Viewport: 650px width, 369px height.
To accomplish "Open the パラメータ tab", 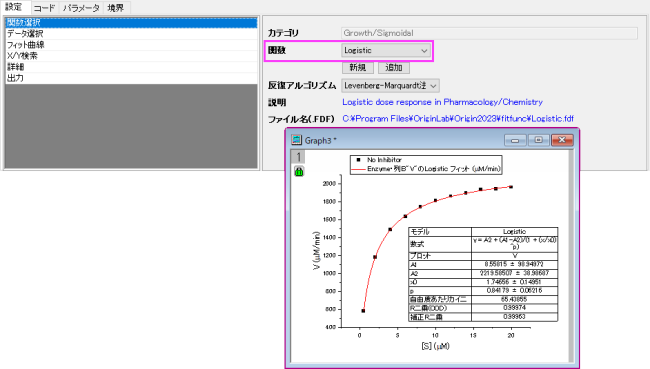I will [81, 8].
